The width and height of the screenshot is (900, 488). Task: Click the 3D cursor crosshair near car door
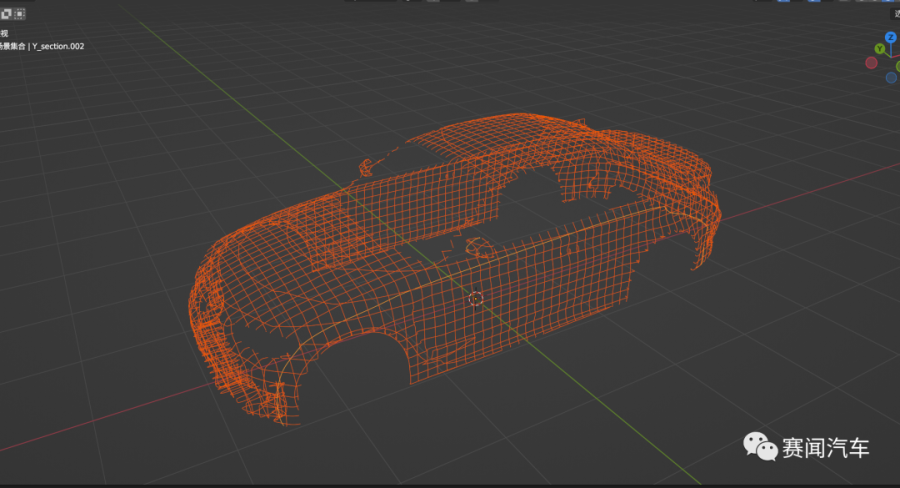476,298
